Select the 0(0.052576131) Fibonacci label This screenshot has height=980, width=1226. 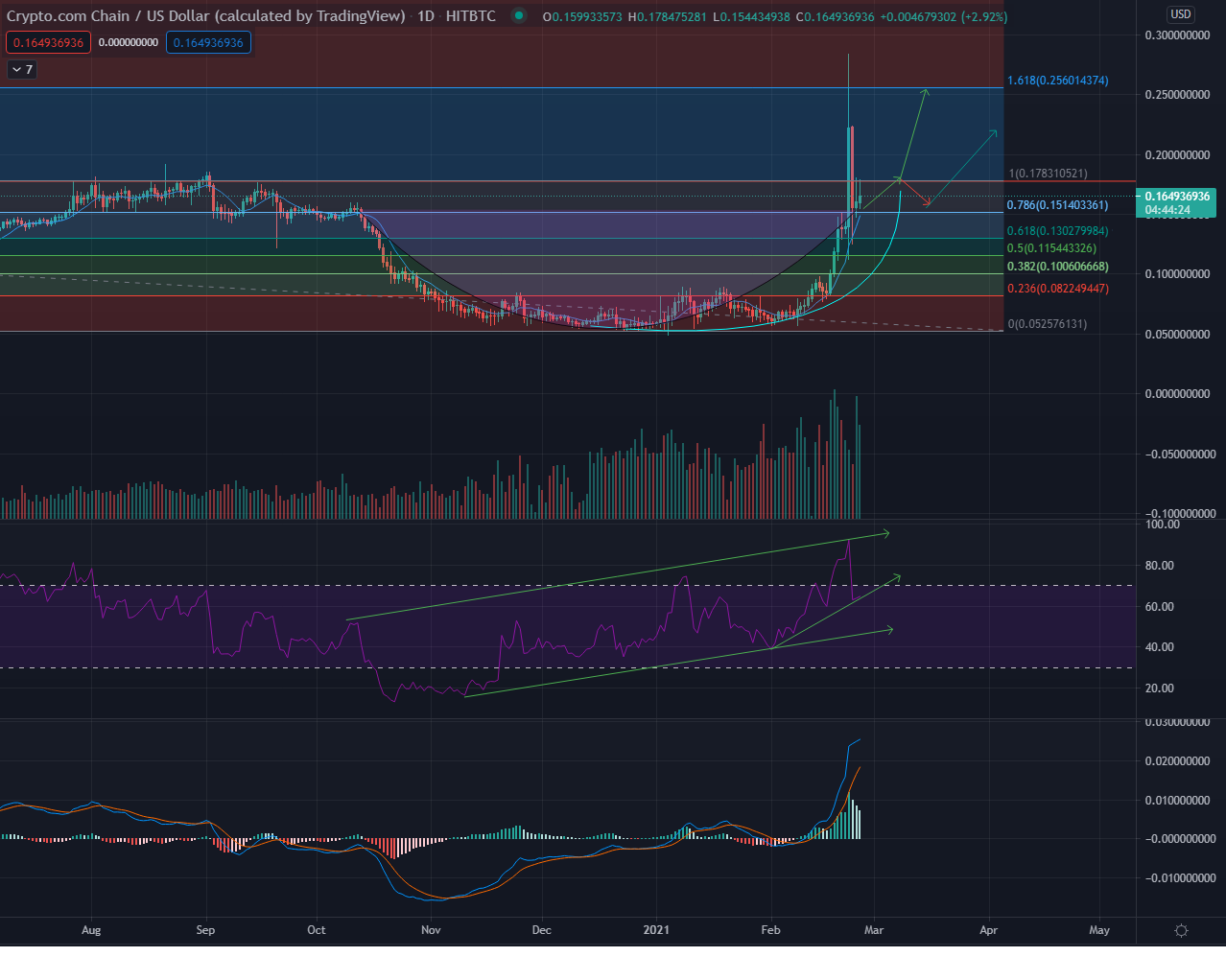(x=1048, y=324)
